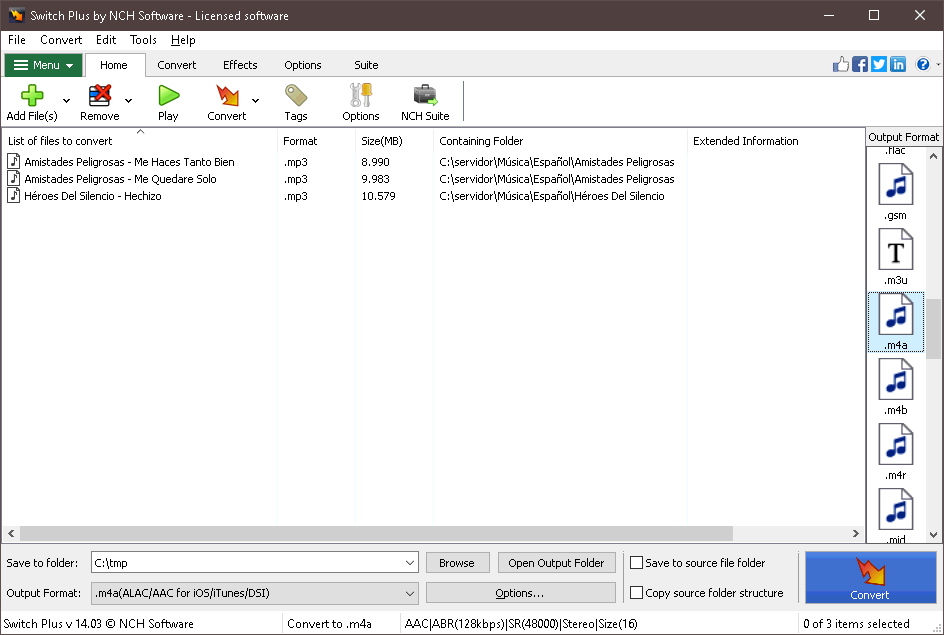Expand the Add File(s) dropdown arrow
944x635 pixels.
point(66,101)
